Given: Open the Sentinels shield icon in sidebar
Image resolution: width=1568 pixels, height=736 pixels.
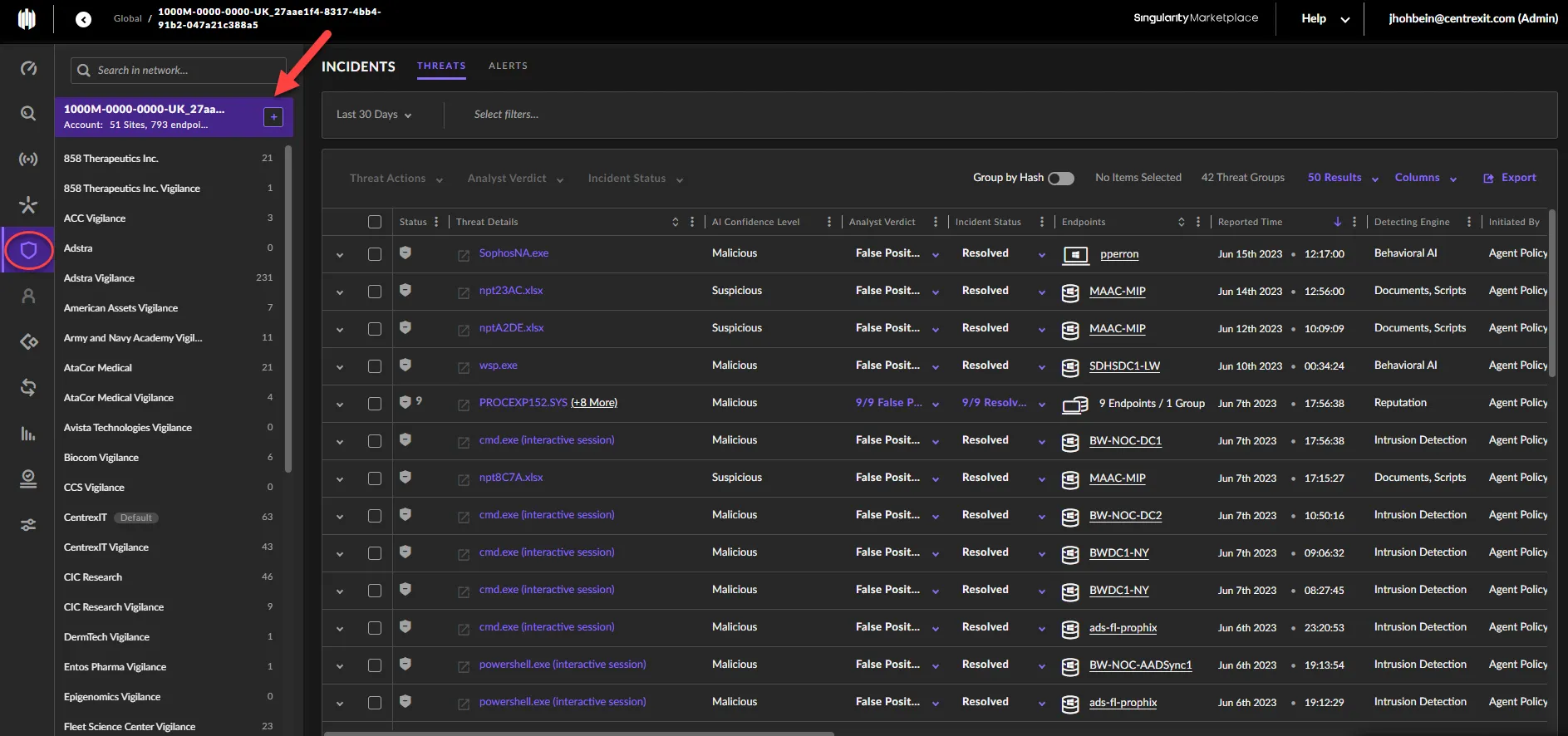Looking at the screenshot, I should click(28, 250).
